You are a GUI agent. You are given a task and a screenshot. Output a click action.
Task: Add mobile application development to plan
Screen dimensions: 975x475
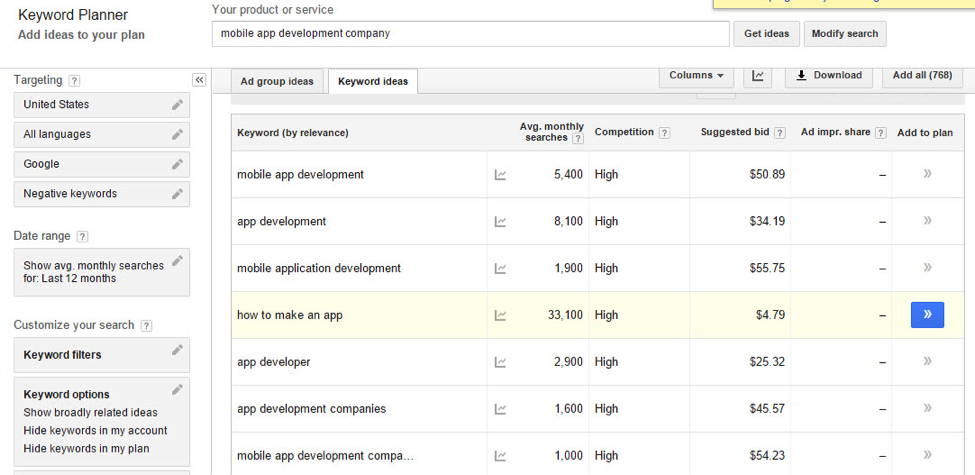[x=928, y=268]
